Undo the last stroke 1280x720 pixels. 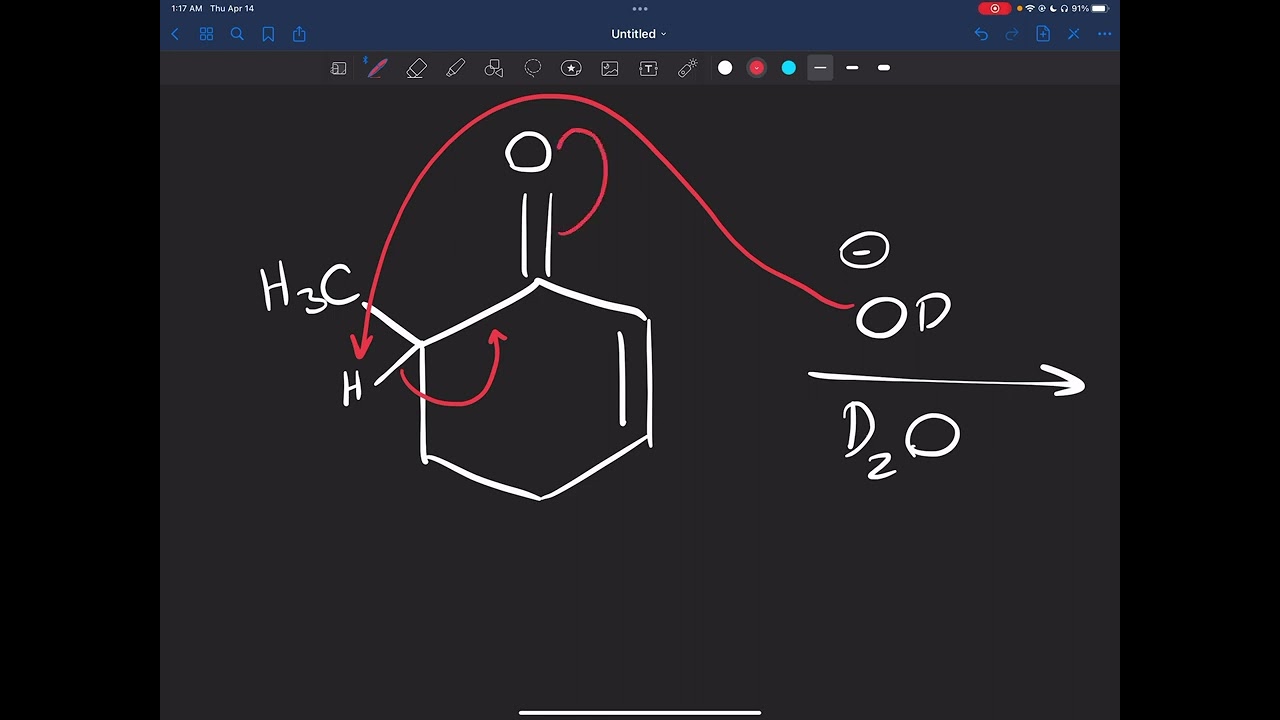tap(981, 34)
